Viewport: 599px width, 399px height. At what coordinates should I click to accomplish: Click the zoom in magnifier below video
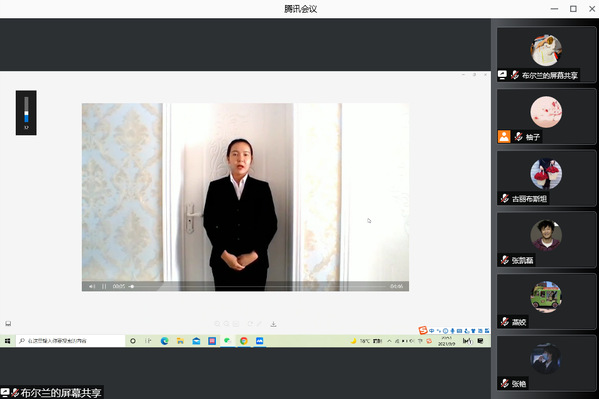(217, 324)
